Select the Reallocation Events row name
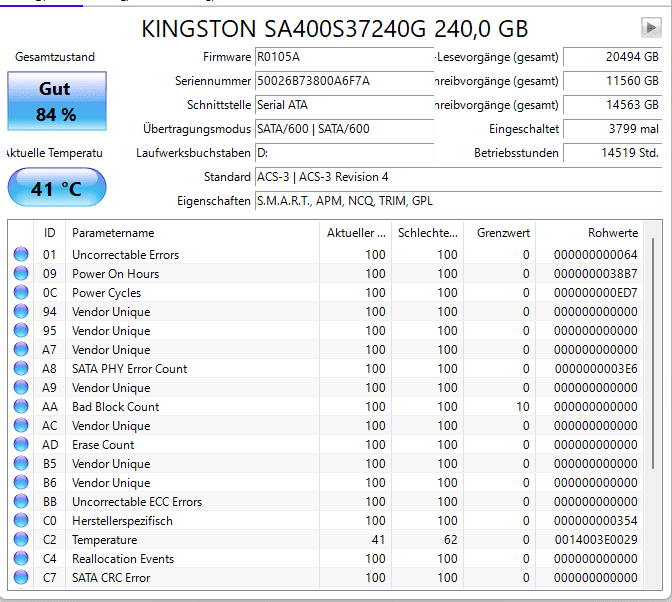 123,559
